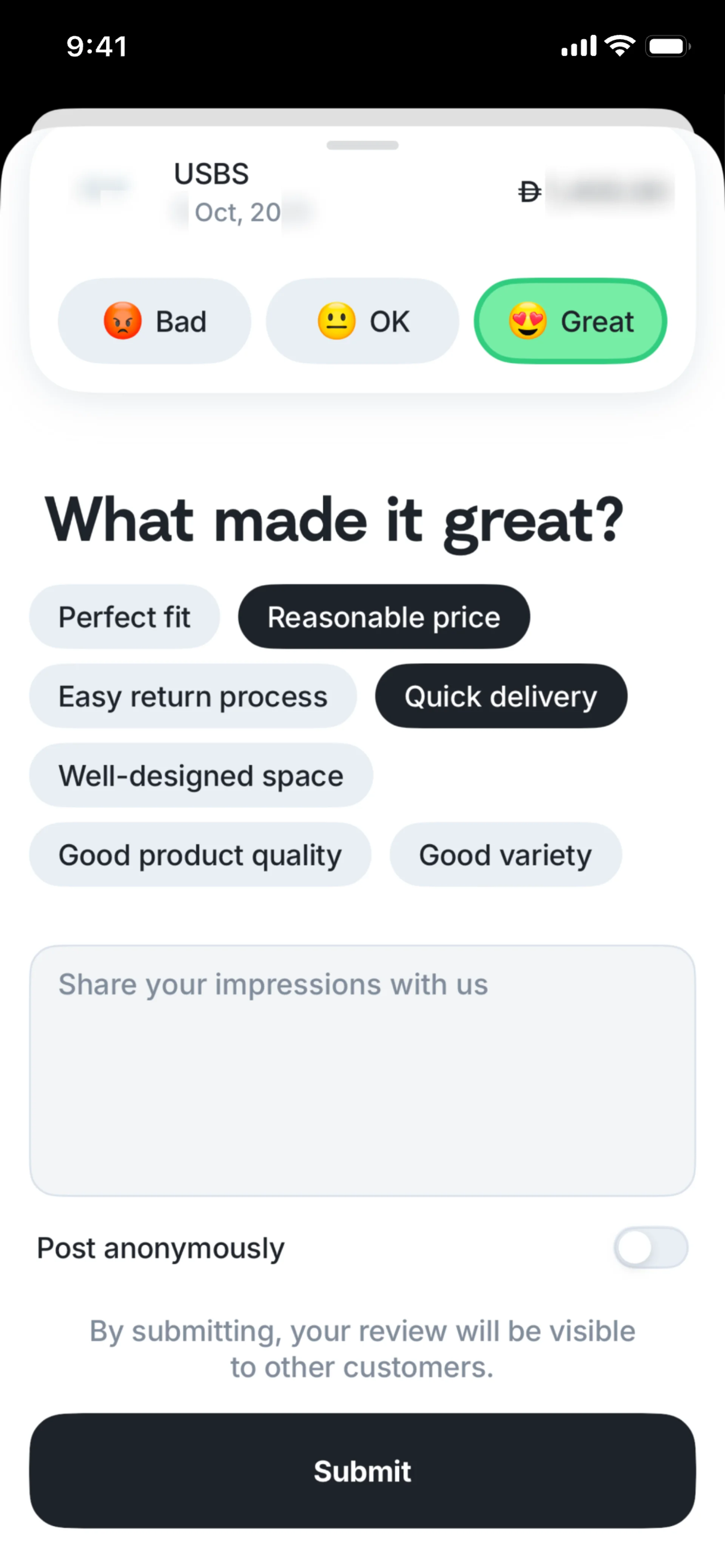This screenshot has height=1568, width=725.
Task: Enable the Post anonymously switch
Action: pyautogui.click(x=650, y=1248)
